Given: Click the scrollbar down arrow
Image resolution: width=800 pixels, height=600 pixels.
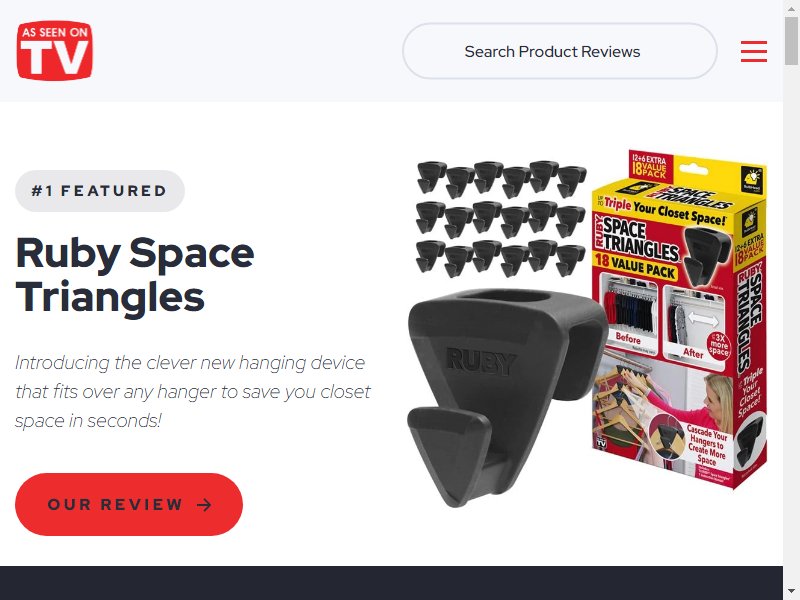Looking at the screenshot, I should point(791,592).
